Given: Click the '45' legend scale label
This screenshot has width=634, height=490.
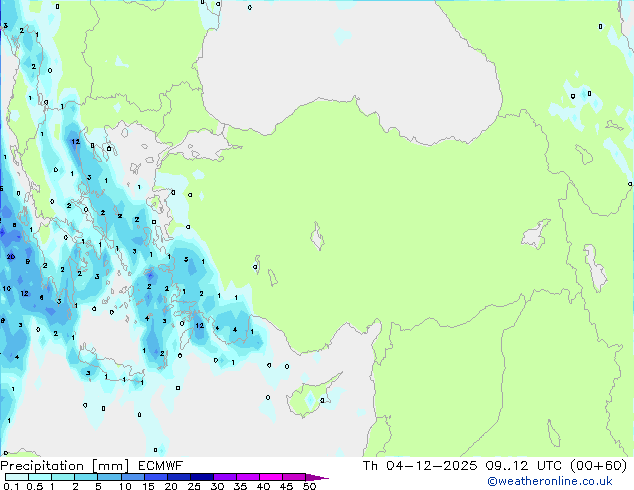Looking at the screenshot, I should 286,486.
